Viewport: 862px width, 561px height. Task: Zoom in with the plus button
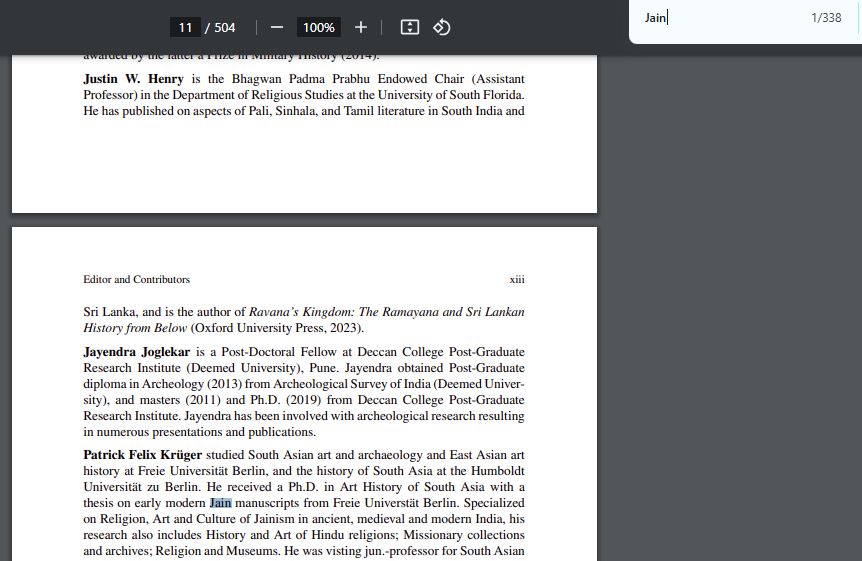point(361,27)
